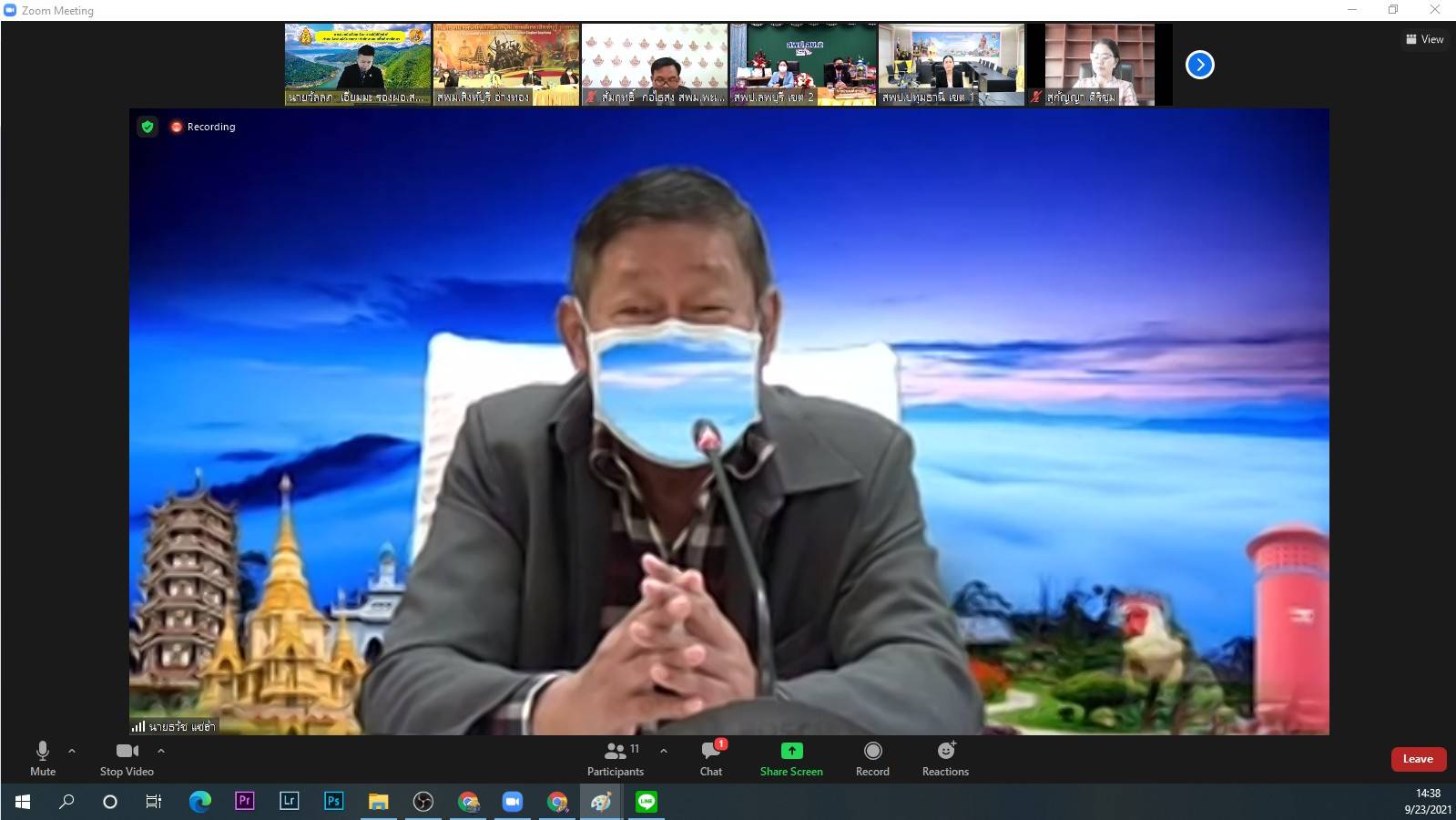Stop the video camera
The image size is (1456, 820).
(x=127, y=758)
